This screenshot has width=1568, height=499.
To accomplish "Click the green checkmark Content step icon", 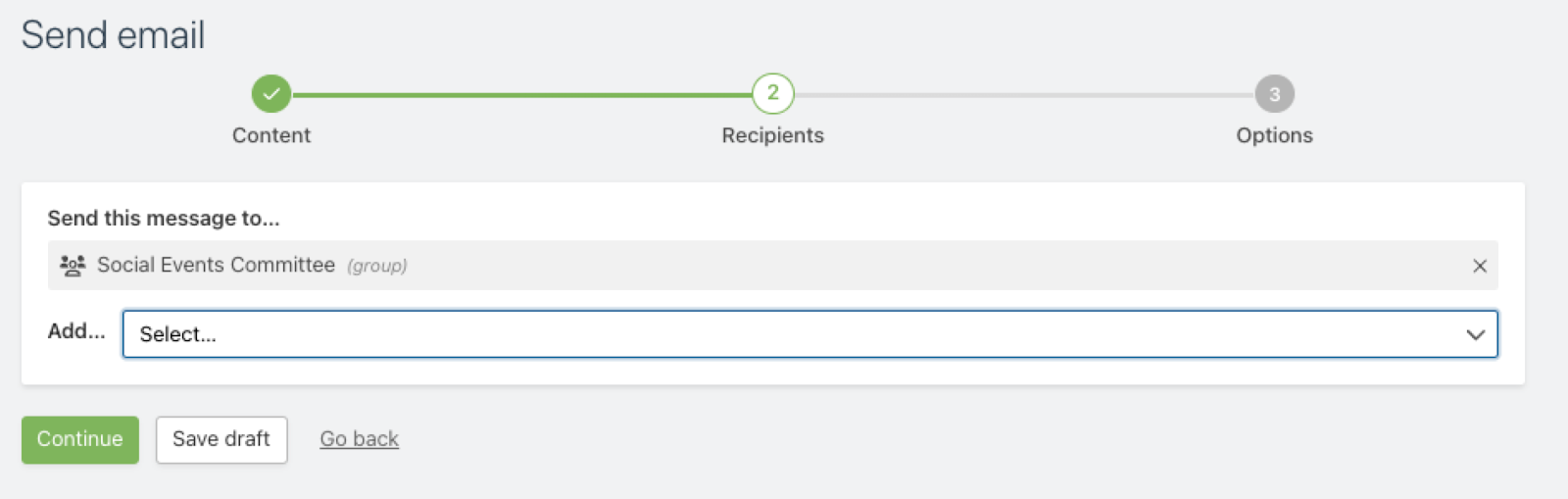I will pos(271,94).
